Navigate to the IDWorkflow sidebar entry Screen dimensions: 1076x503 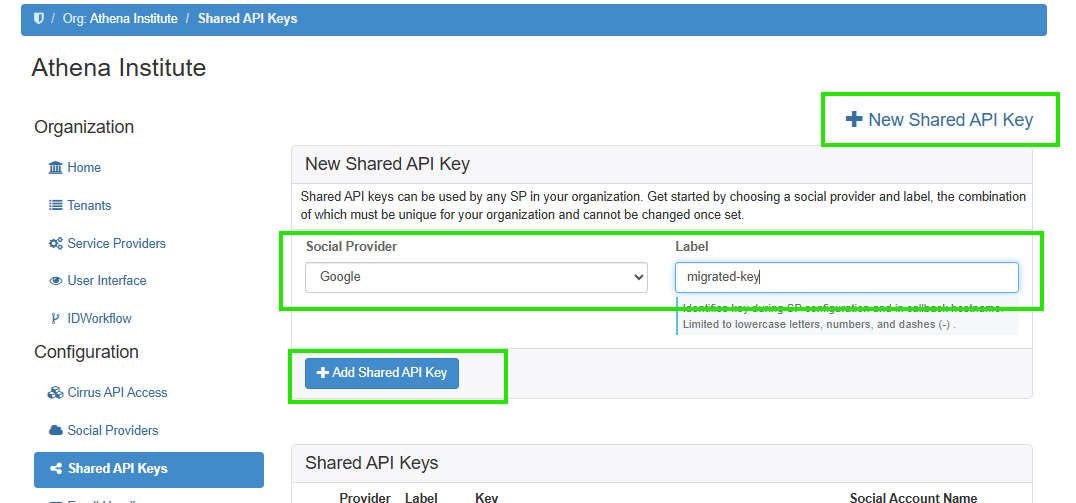pos(99,319)
